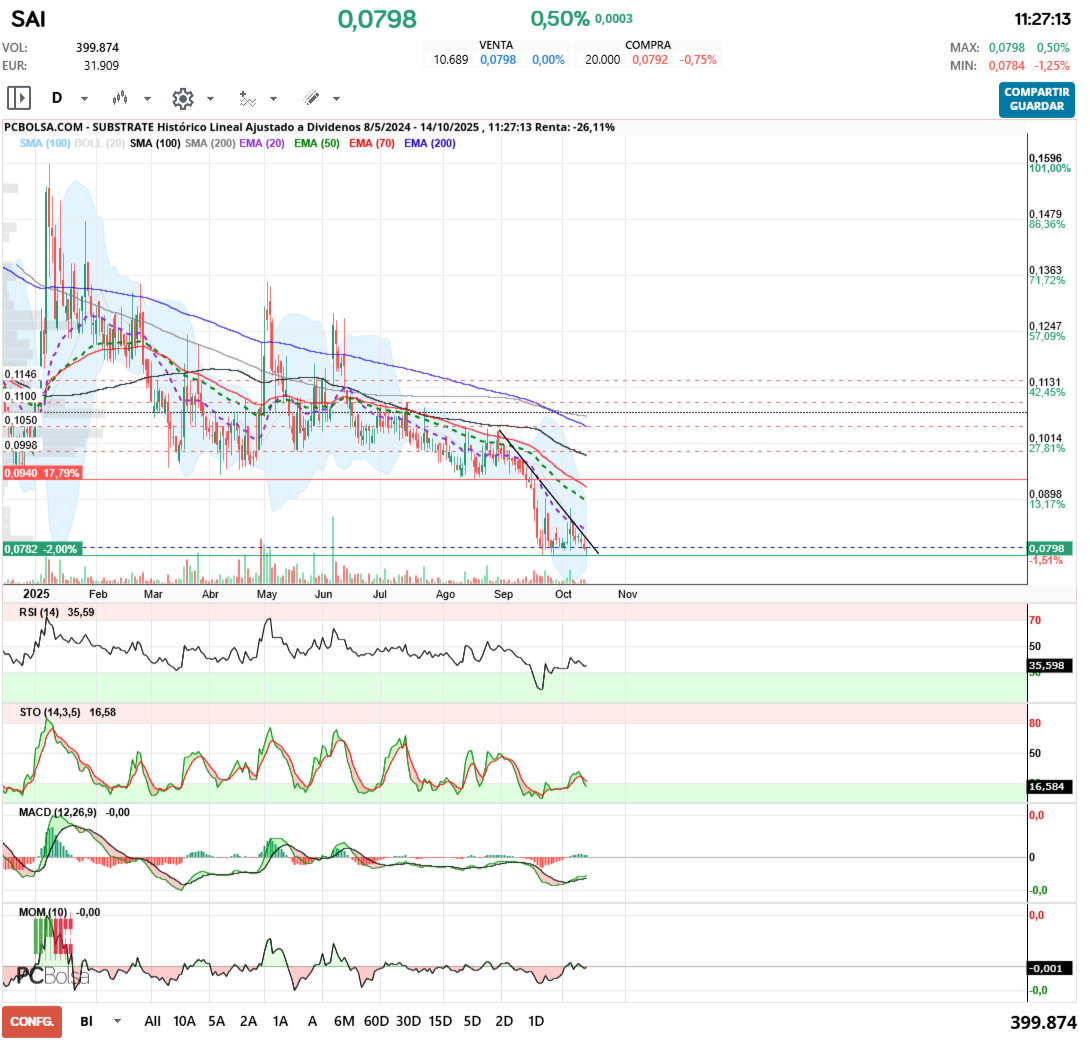Image resolution: width=1090 pixels, height=1043 pixels.
Task: Select the 6M time range
Action: click(x=344, y=1021)
